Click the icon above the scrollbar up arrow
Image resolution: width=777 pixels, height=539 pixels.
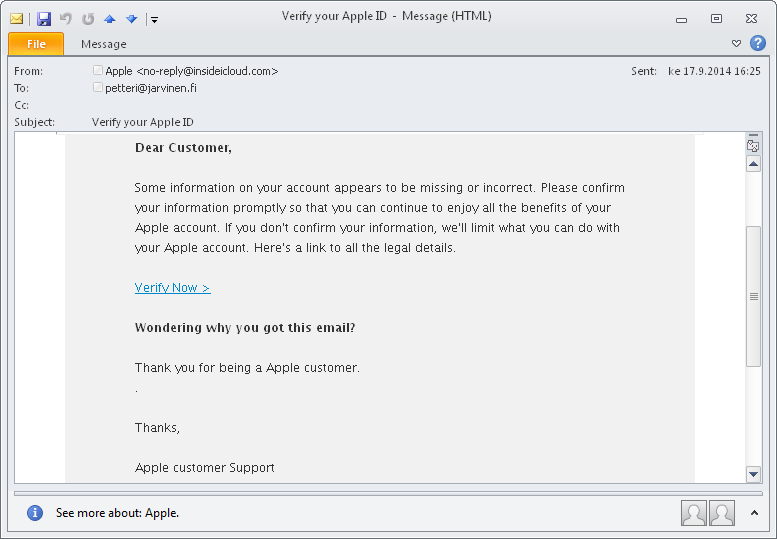point(753,145)
